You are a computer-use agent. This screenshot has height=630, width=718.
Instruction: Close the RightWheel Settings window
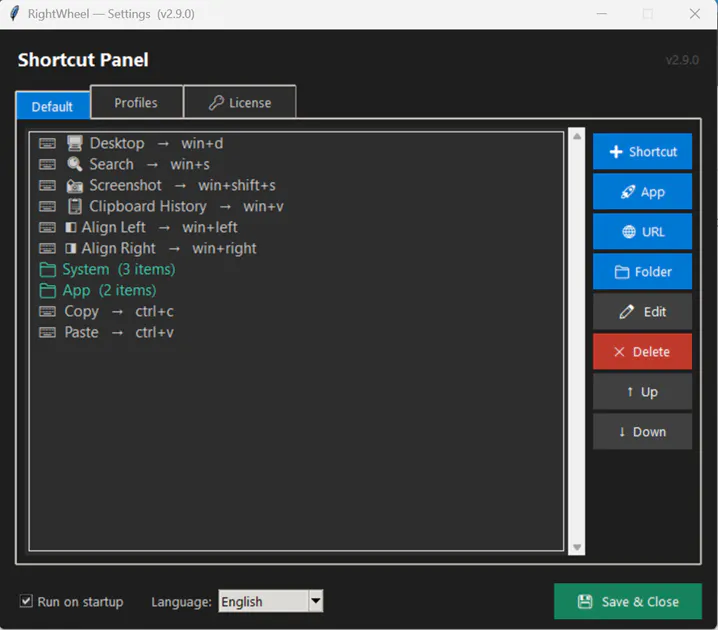point(695,14)
